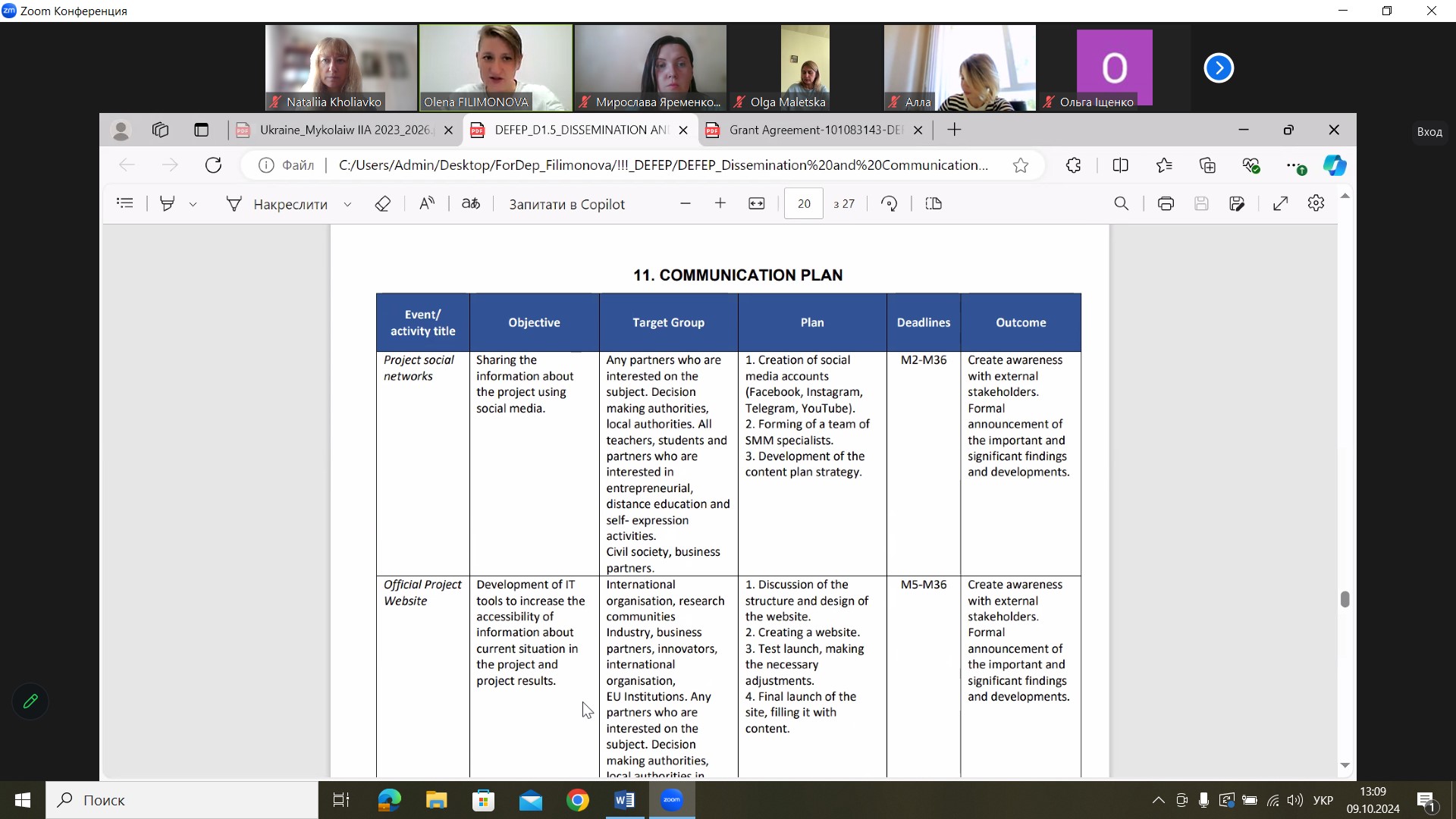Image resolution: width=1456 pixels, height=819 pixels.
Task: Click the Erase tool icon
Action: coord(383,204)
